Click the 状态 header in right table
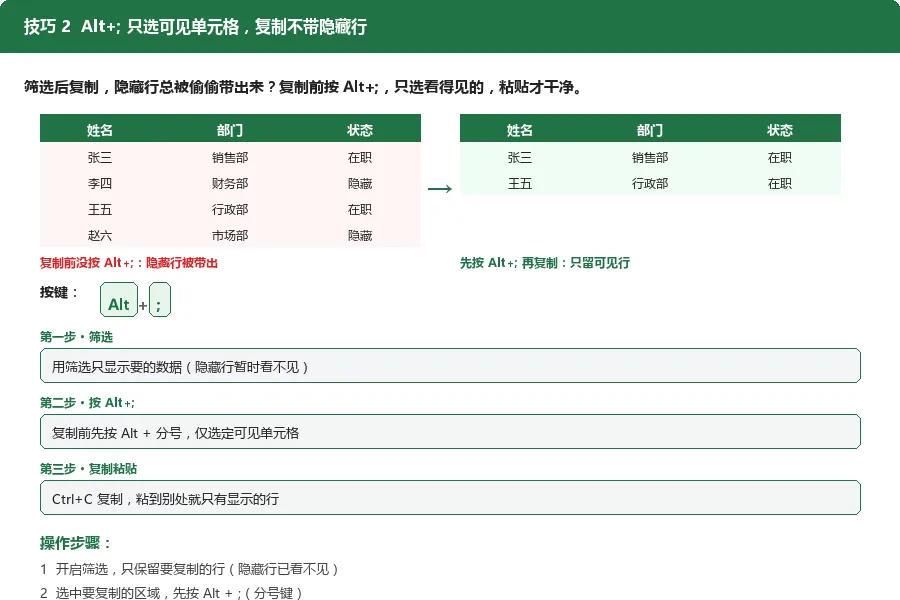 pos(779,130)
